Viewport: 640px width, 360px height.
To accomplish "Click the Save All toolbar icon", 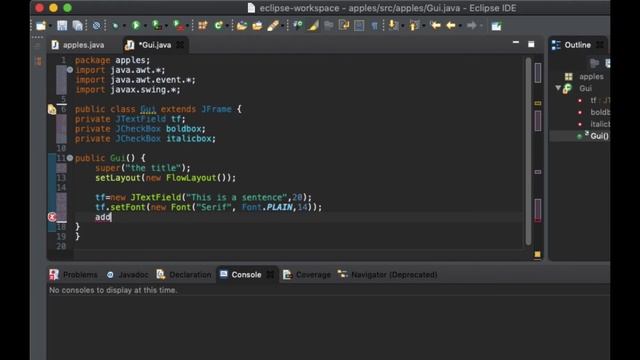I will 78,26.
